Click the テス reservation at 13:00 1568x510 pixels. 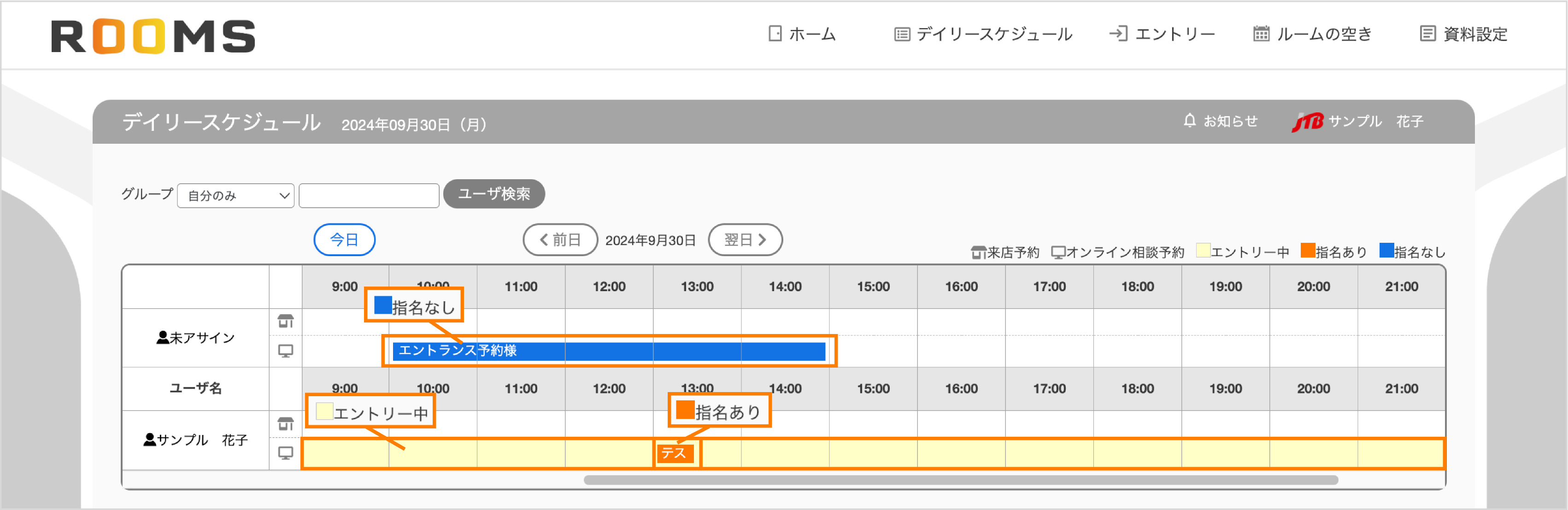675,453
